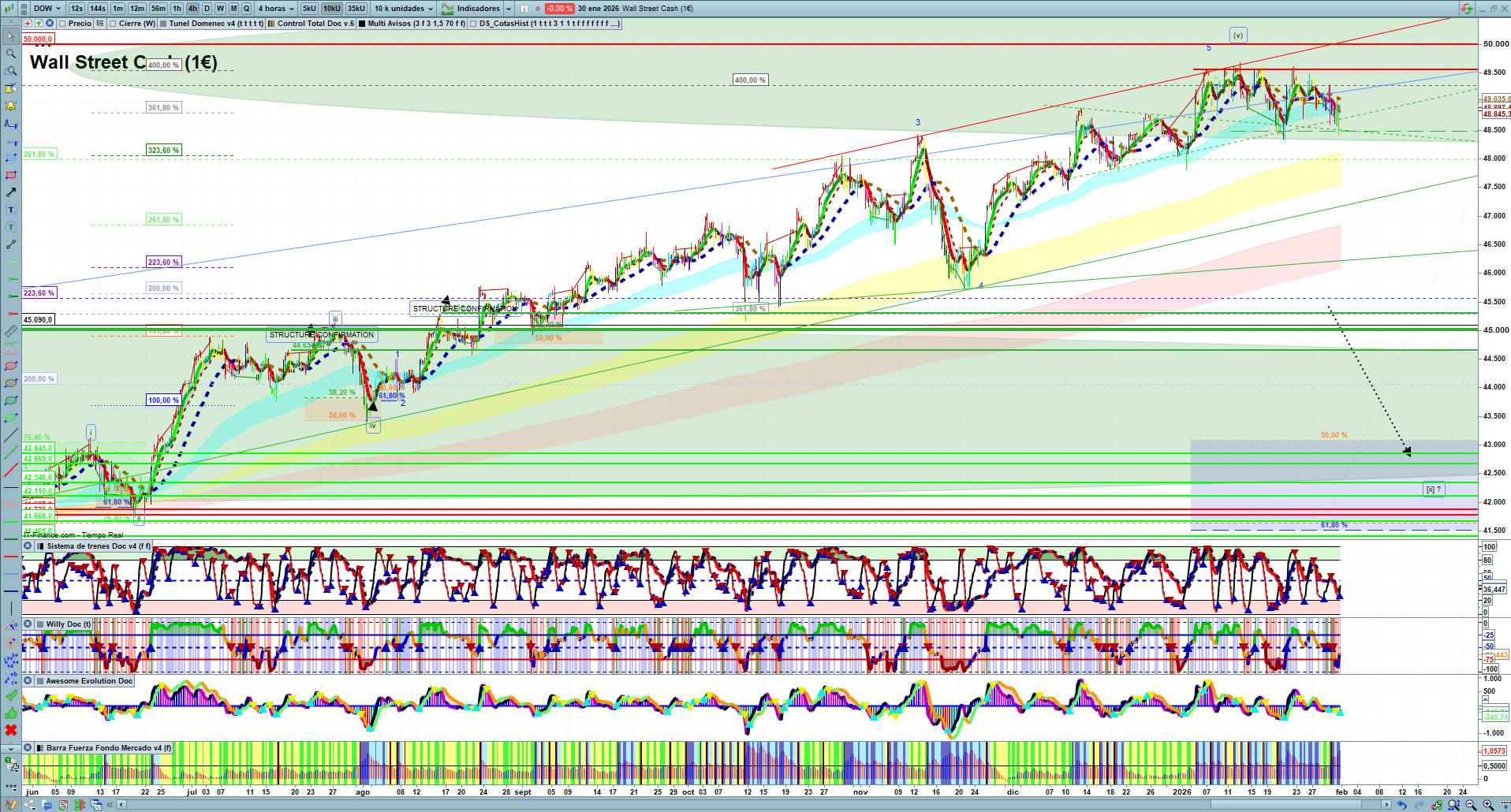Open the share icon in bottom bar
Viewport: 1511px width, 812px height.
30,805
